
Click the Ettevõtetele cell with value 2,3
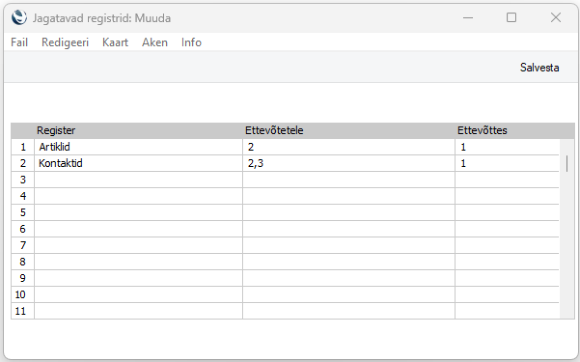pyautogui.click(x=349, y=163)
